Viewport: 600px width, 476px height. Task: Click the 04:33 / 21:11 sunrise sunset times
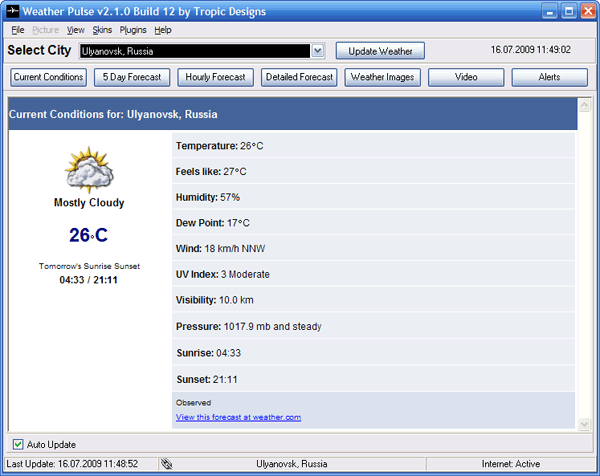click(88, 280)
